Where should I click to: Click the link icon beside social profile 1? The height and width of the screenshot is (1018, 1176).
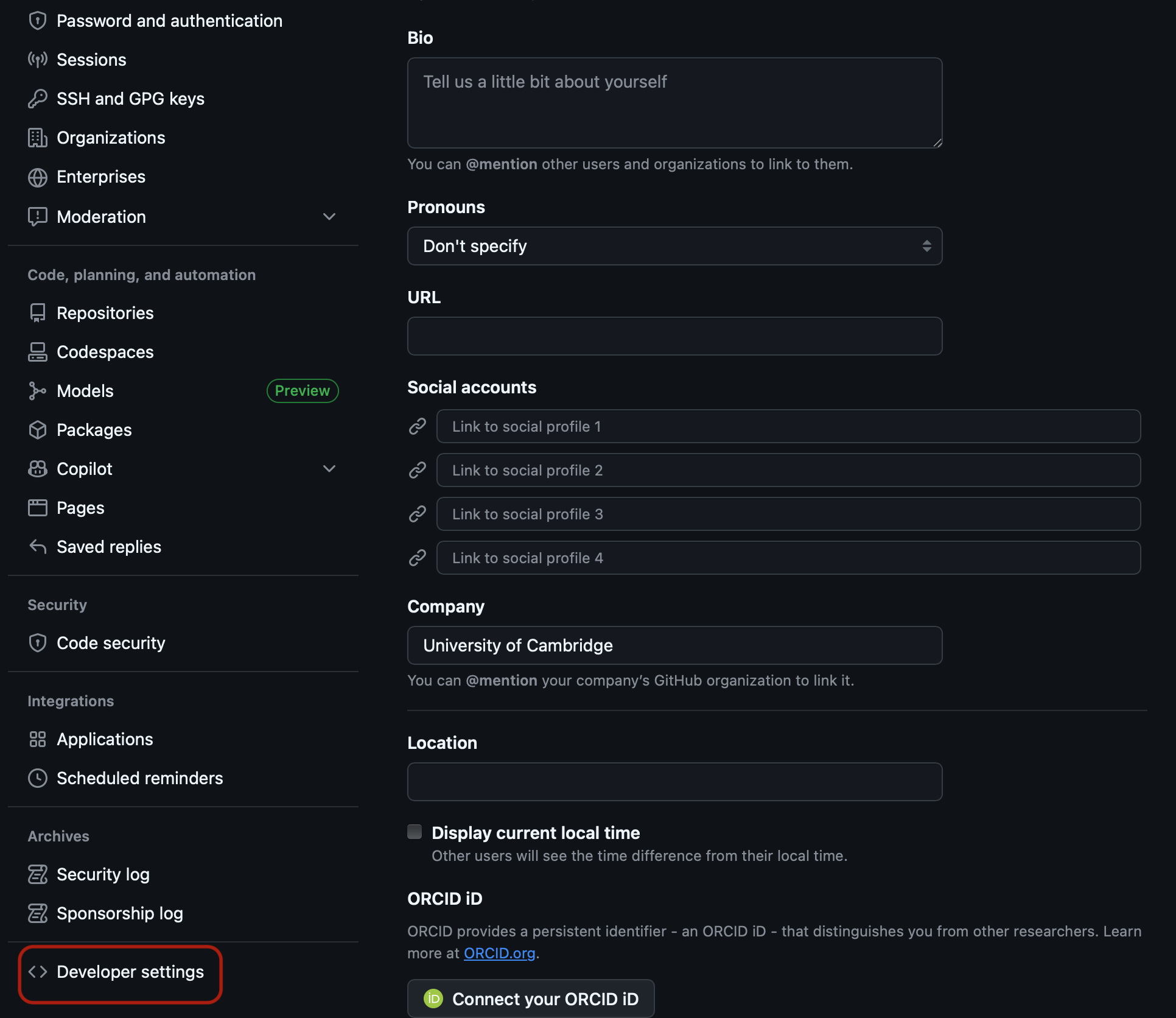(x=418, y=426)
